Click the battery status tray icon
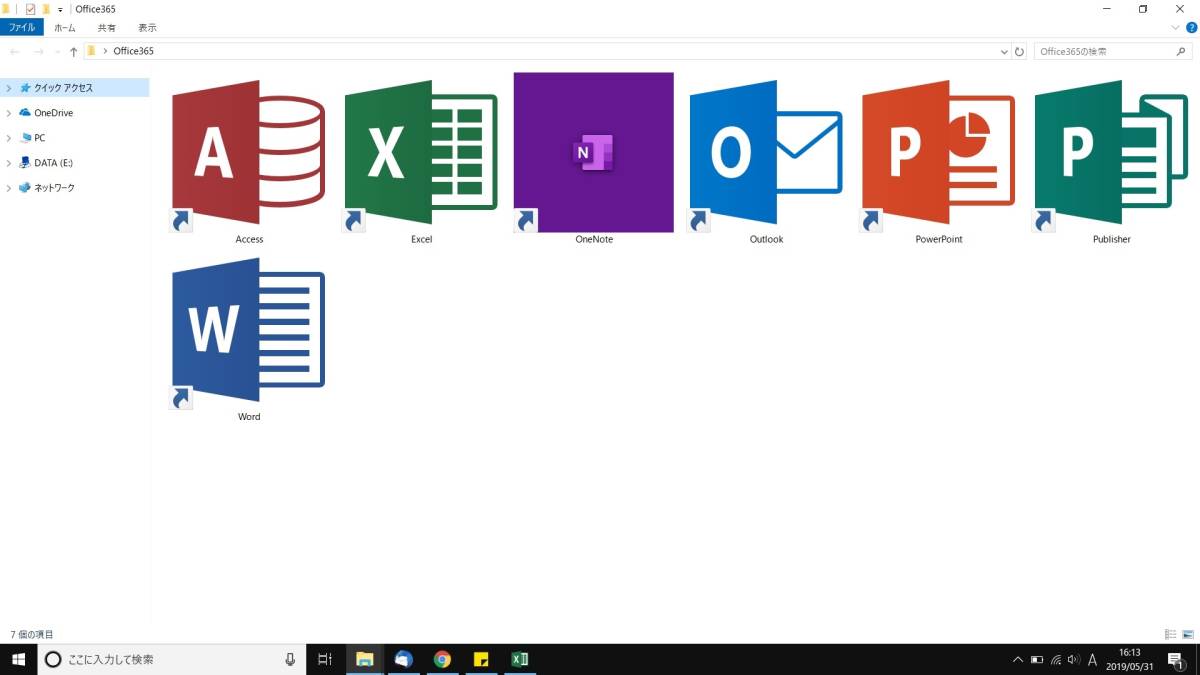Screen dimensions: 1200x675 (1037, 660)
